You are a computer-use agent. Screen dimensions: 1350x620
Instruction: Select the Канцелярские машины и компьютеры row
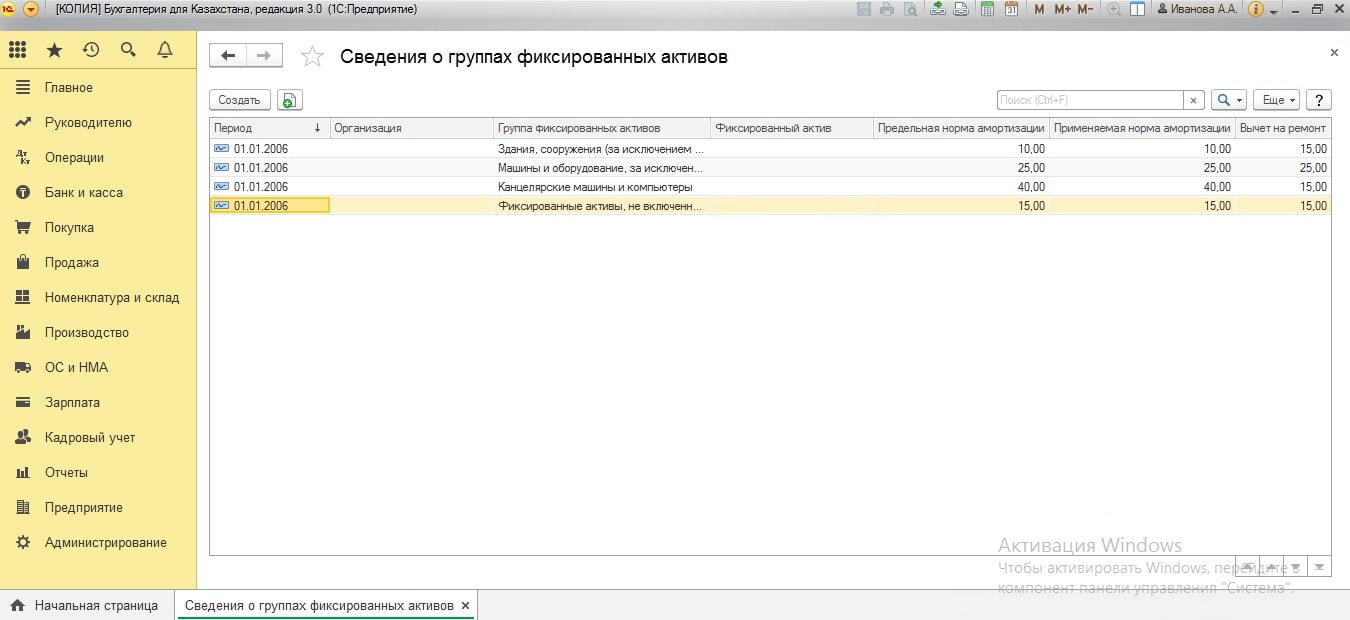pos(595,187)
